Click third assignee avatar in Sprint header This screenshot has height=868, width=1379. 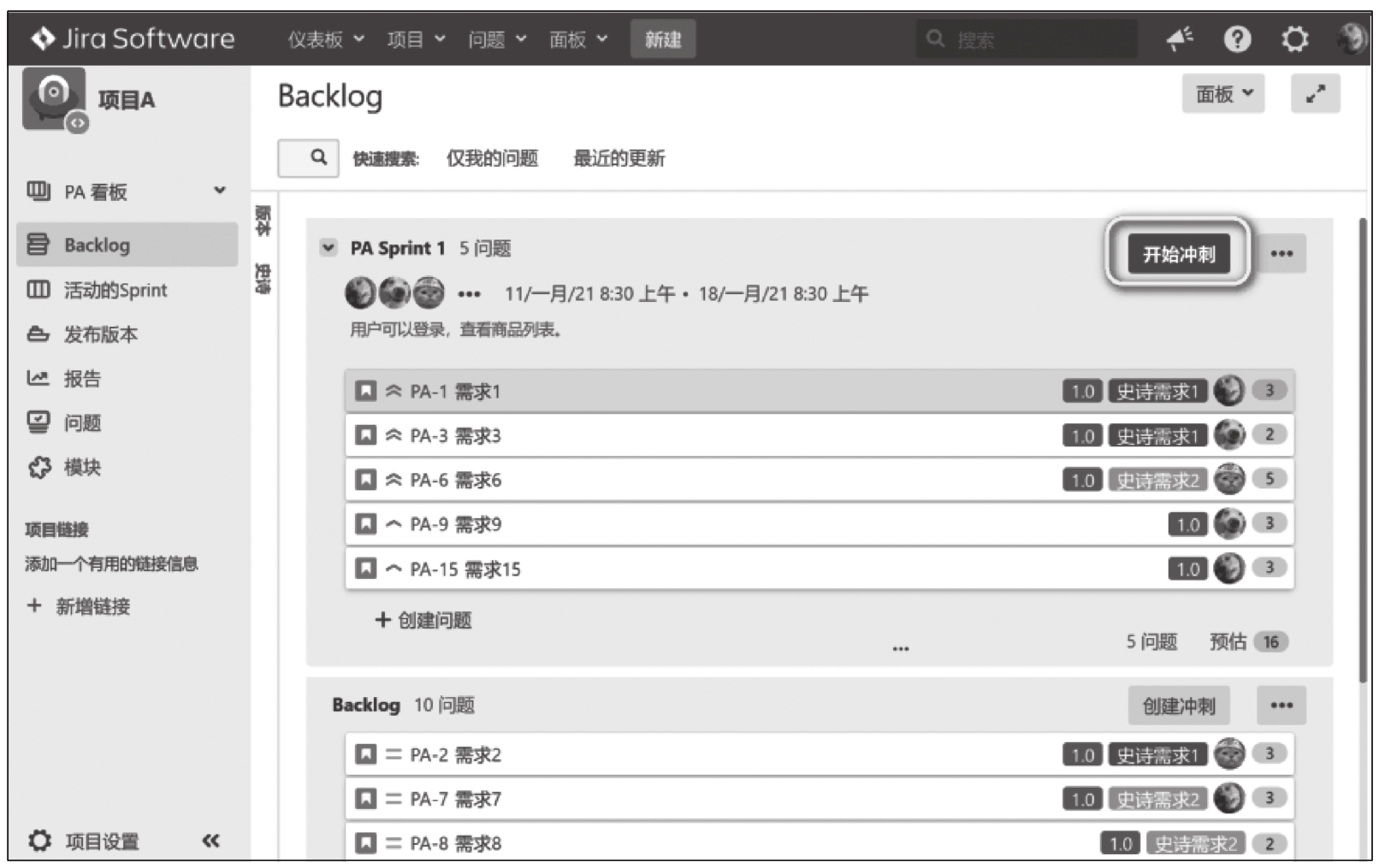coord(429,292)
